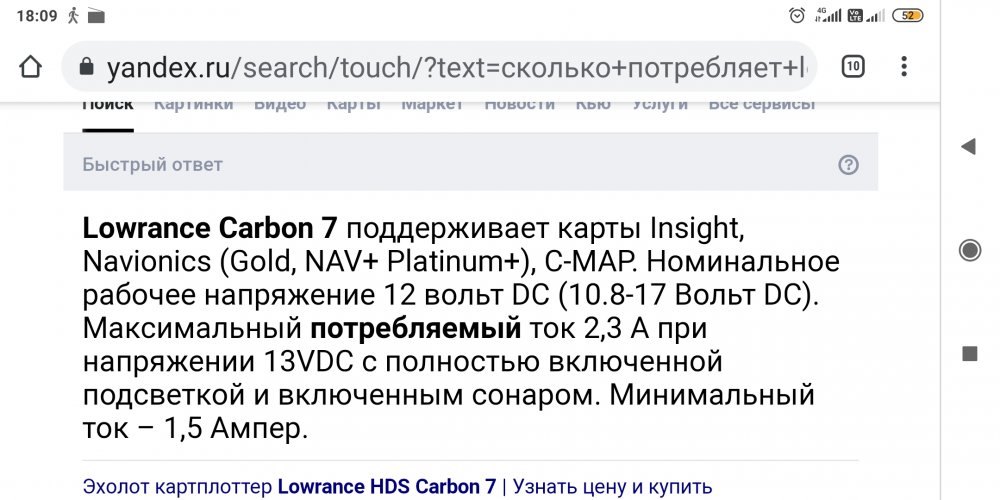The height and width of the screenshot is (500, 1000).
Task: Switch to the Услуги tab
Action: pos(660,104)
